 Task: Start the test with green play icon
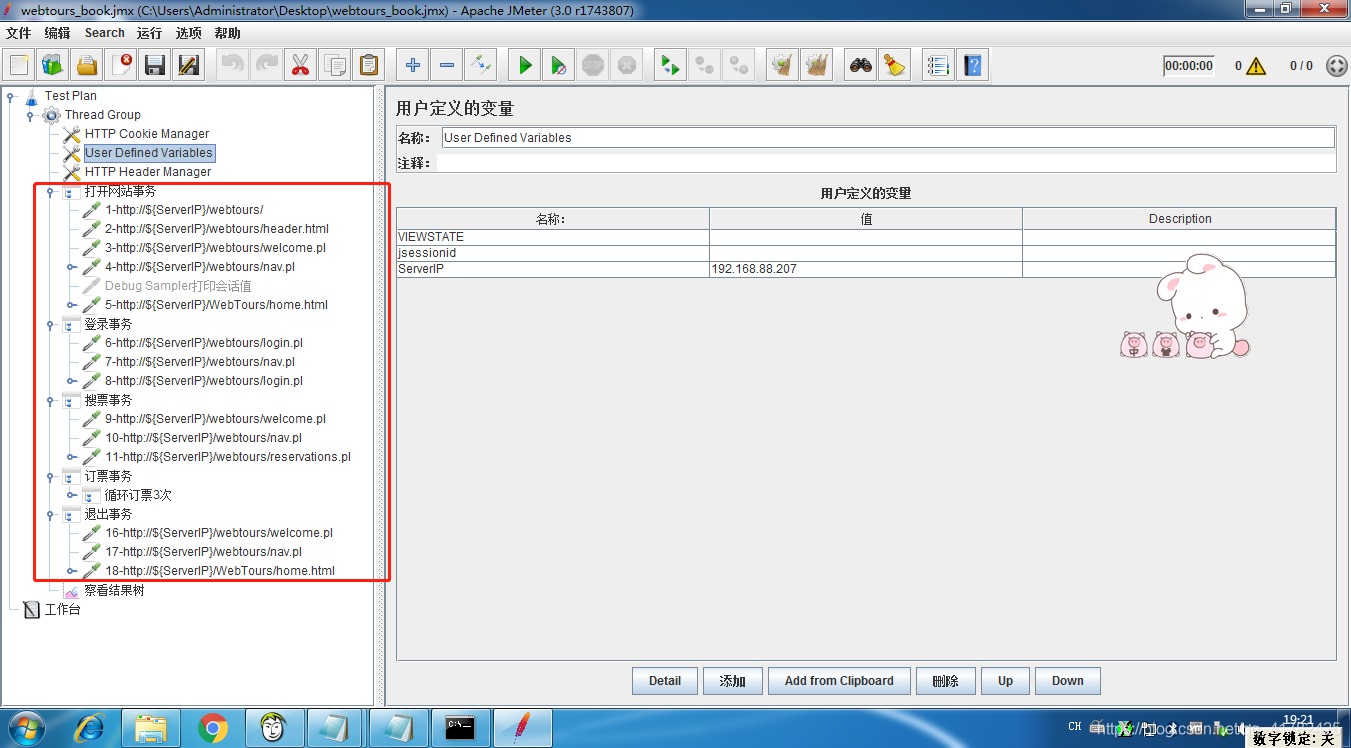pos(525,66)
